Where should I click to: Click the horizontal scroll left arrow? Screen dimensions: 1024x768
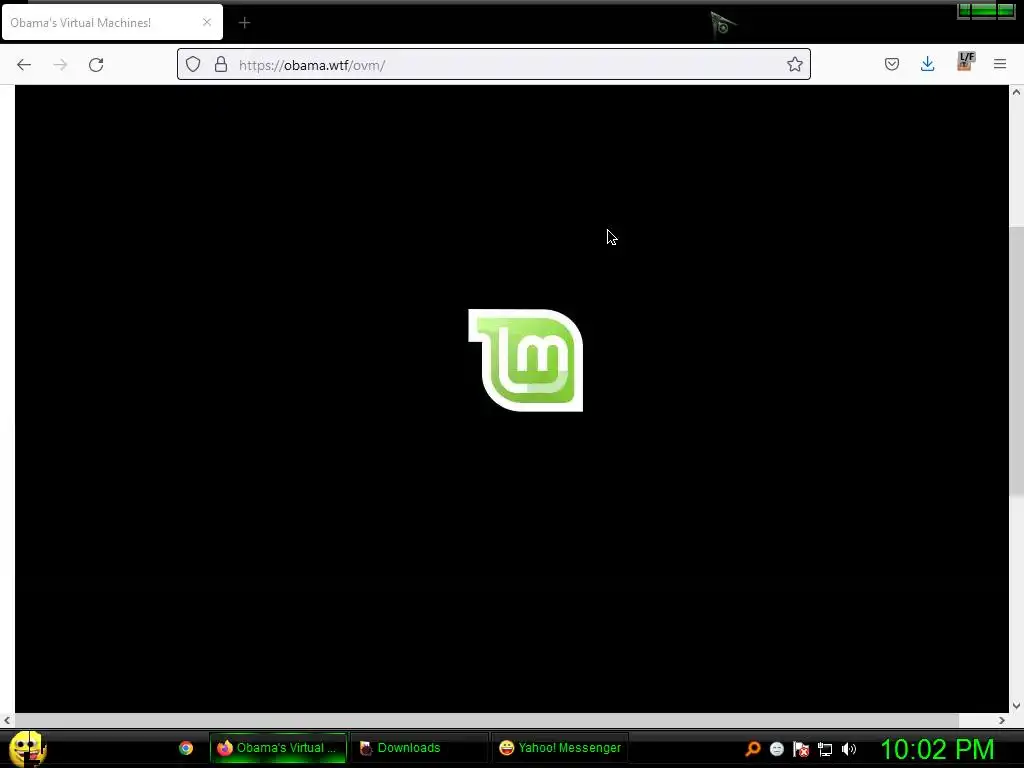pyautogui.click(x=7, y=721)
